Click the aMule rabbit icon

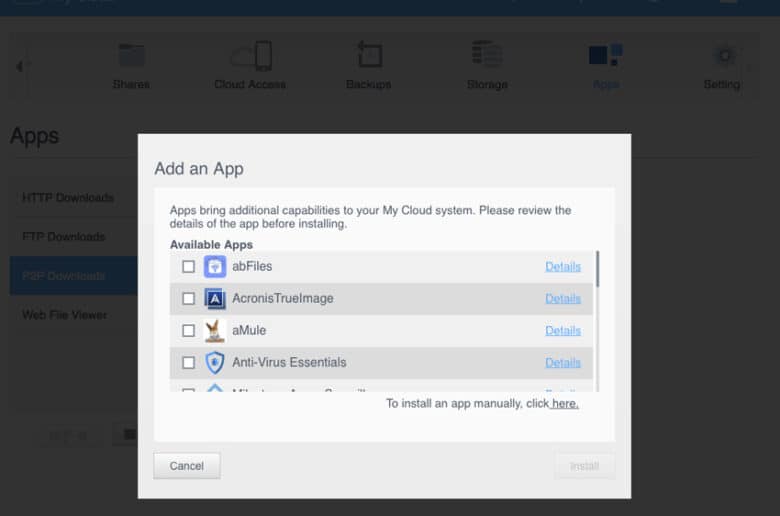click(215, 331)
